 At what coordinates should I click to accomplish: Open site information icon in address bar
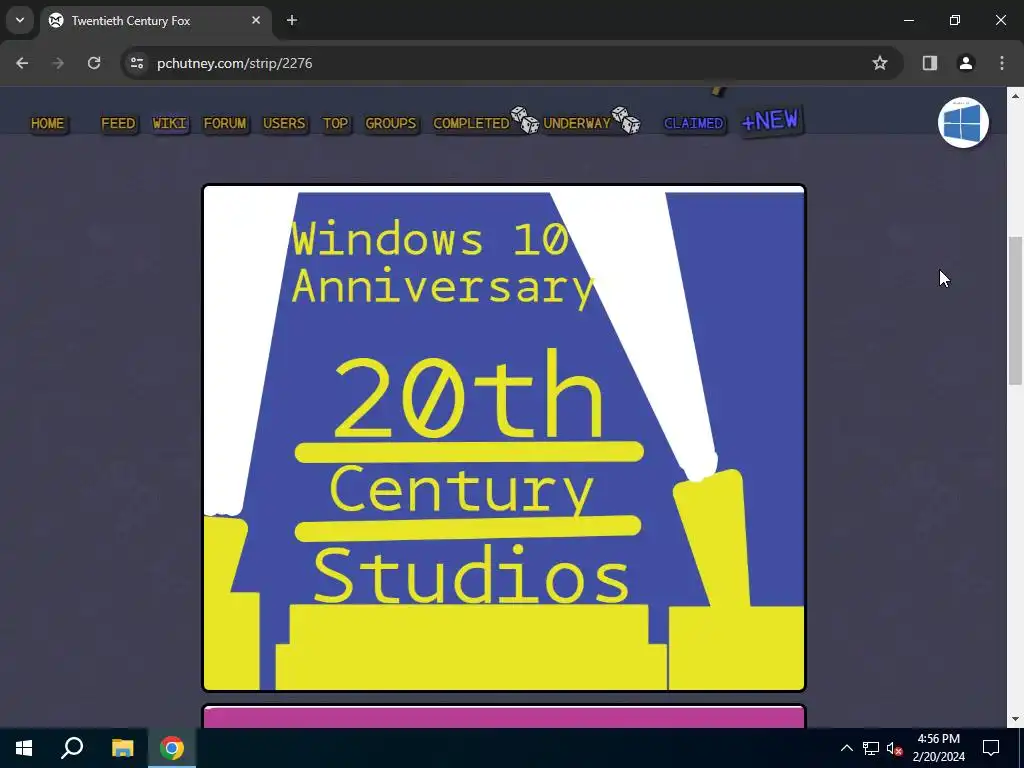[x=136, y=63]
